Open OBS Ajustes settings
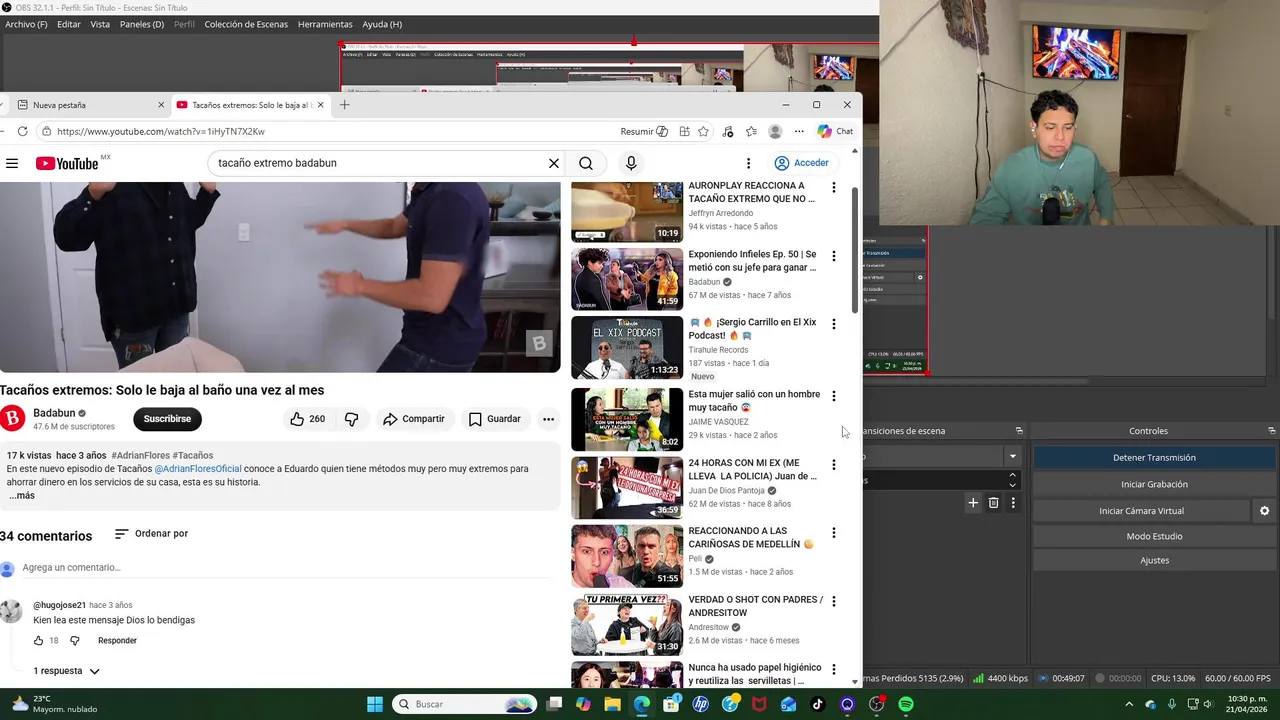Screen dimensions: 1280x720 (x=1154, y=560)
